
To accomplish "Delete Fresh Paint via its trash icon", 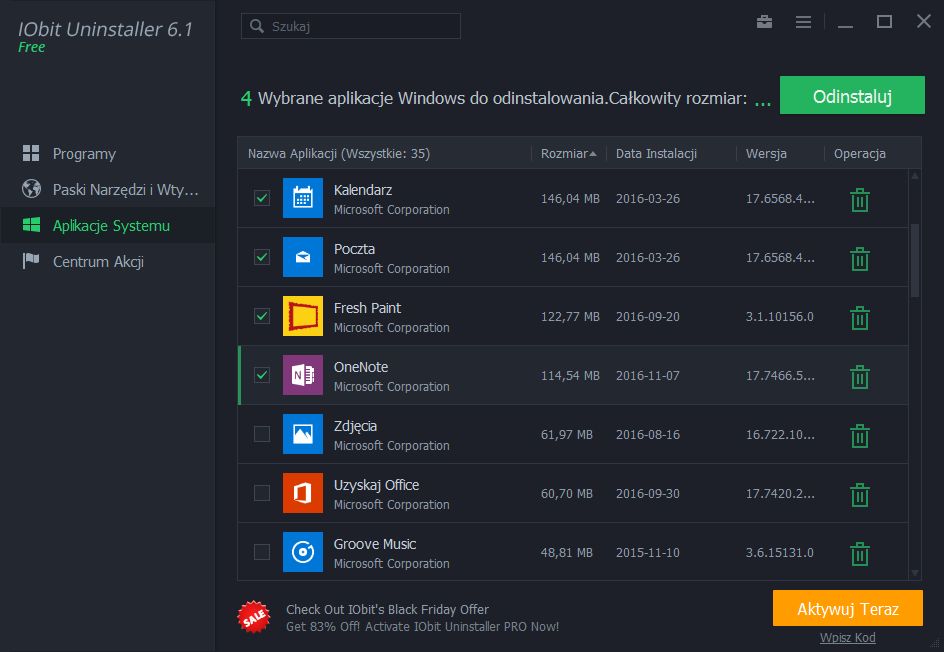I will (x=859, y=318).
